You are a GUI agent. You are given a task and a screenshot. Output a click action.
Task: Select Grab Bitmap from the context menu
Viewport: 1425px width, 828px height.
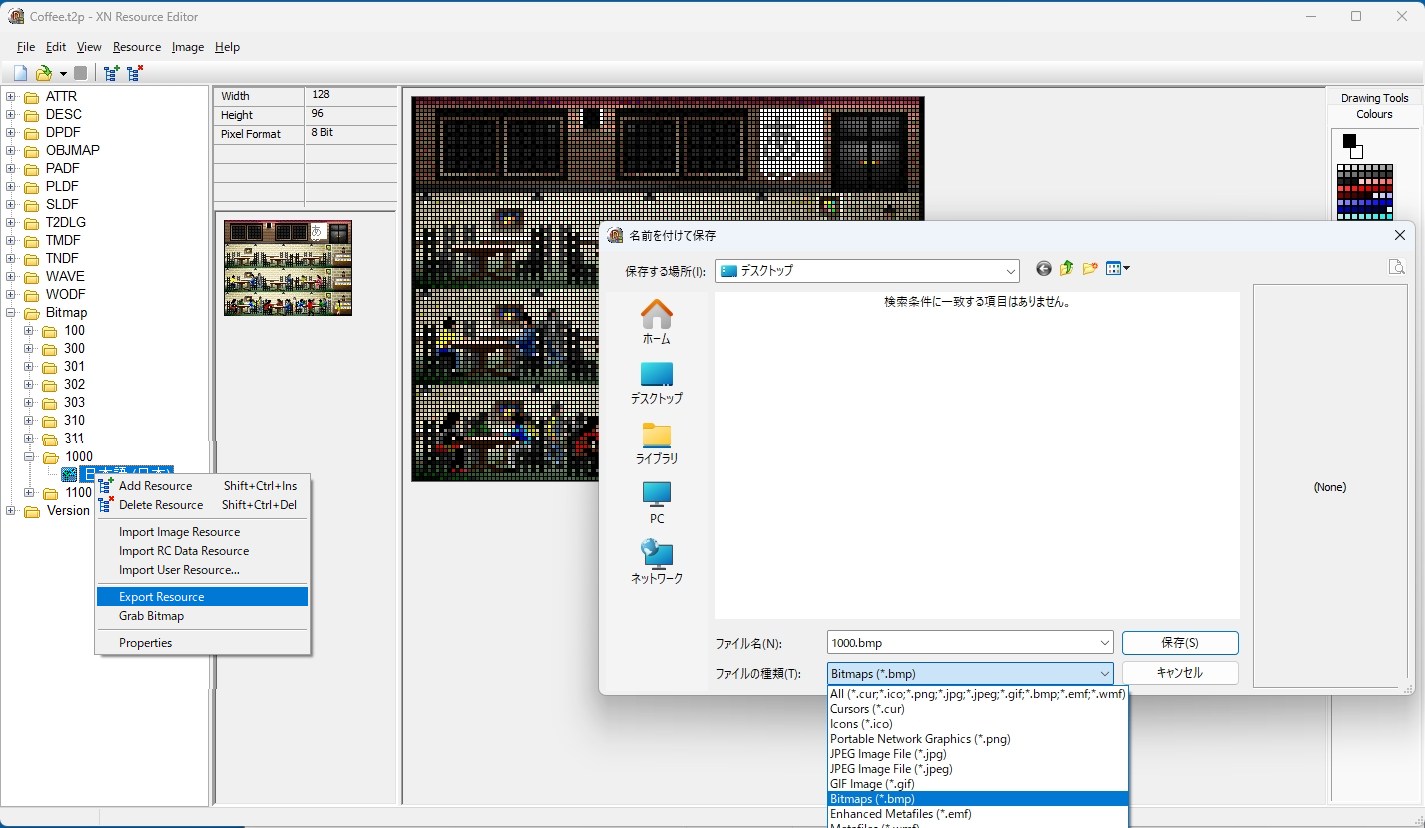tap(151, 616)
